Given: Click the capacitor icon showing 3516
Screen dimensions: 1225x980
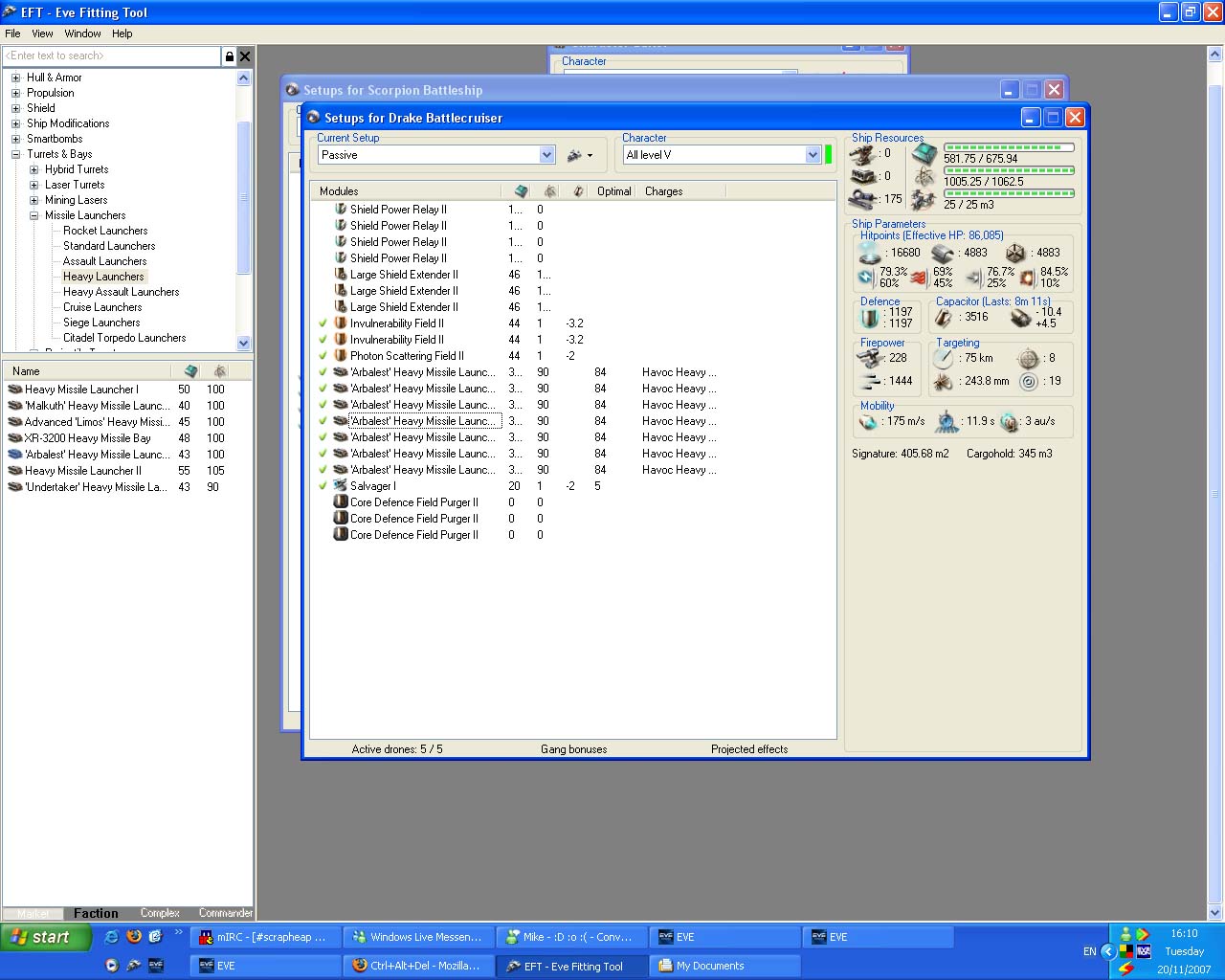Looking at the screenshot, I should 945,318.
